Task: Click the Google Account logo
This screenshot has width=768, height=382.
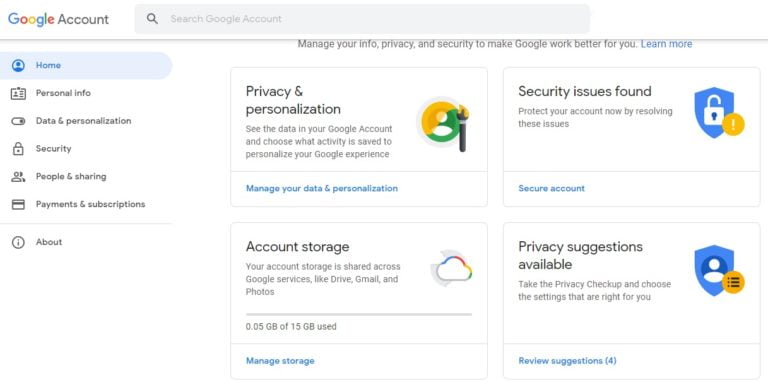Action: [58, 19]
